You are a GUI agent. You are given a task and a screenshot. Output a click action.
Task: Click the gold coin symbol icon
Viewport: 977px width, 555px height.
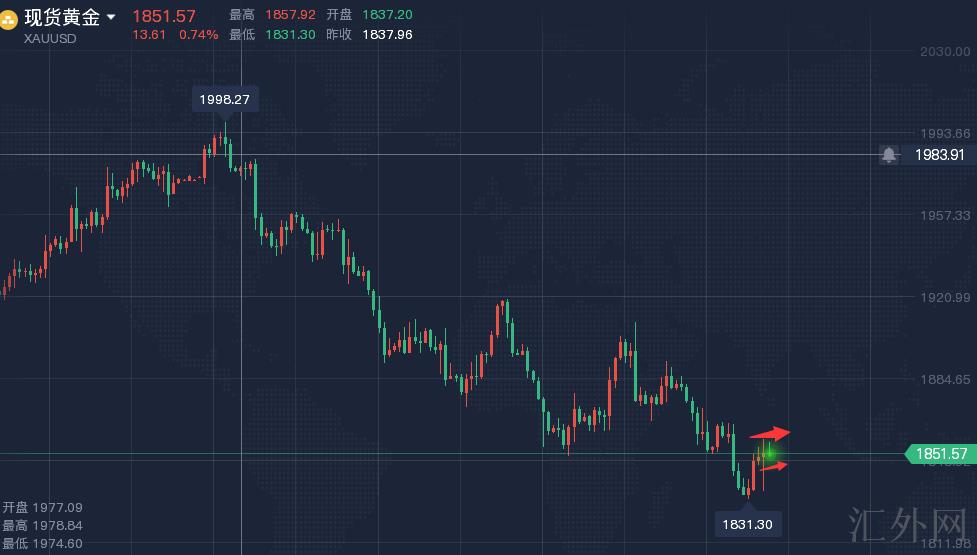[12, 18]
